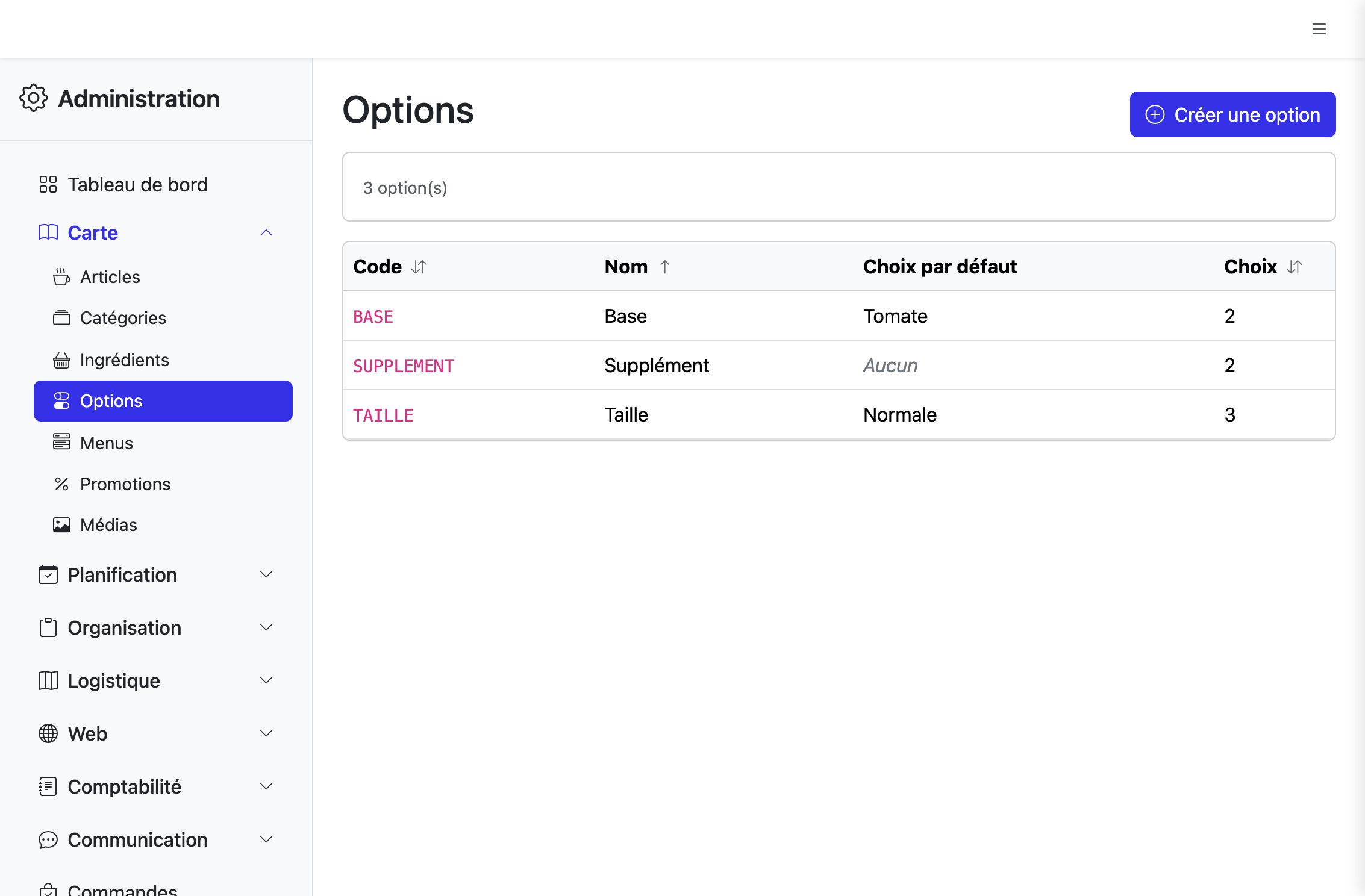The image size is (1365, 896).
Task: Click the Catégories box icon
Action: pyautogui.click(x=61, y=317)
